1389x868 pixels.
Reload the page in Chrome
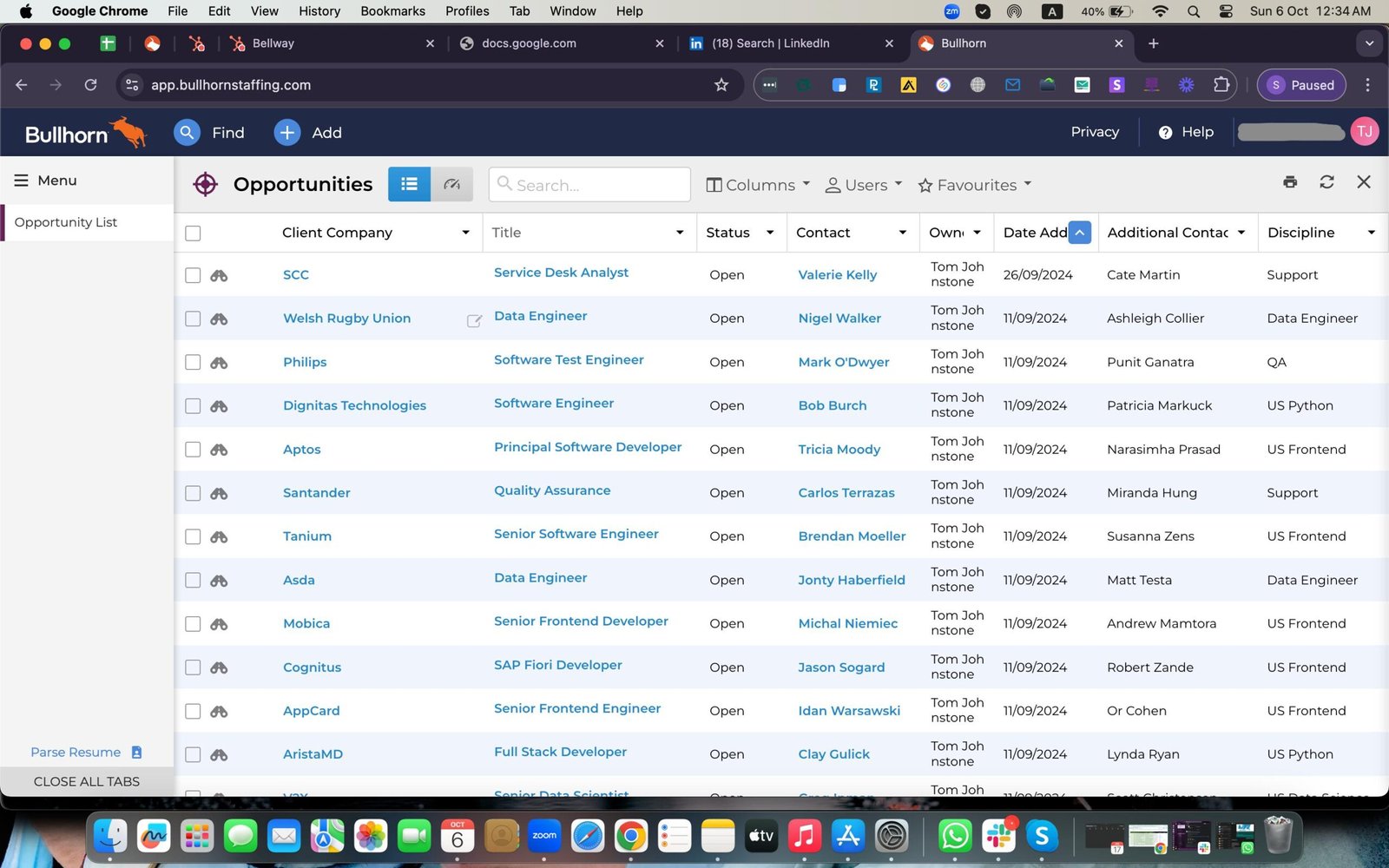pyautogui.click(x=90, y=85)
